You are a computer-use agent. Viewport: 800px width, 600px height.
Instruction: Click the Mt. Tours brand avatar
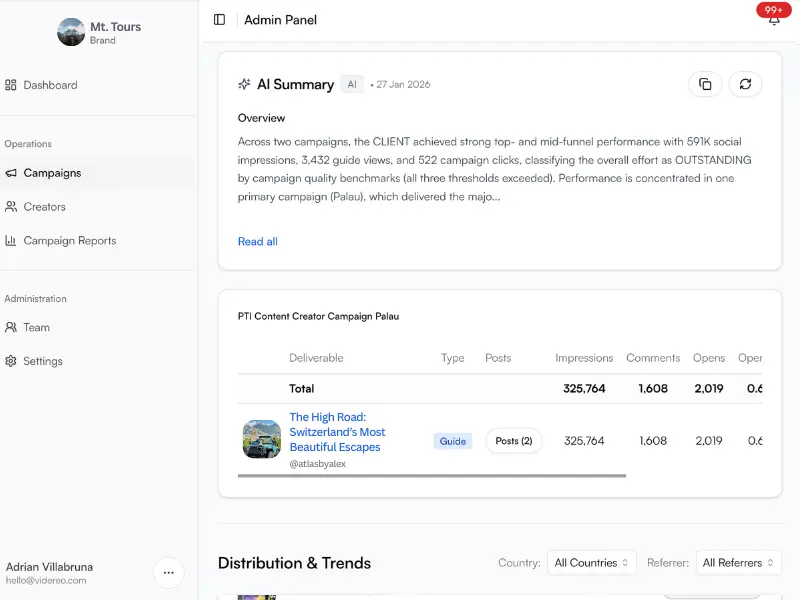coord(70,32)
